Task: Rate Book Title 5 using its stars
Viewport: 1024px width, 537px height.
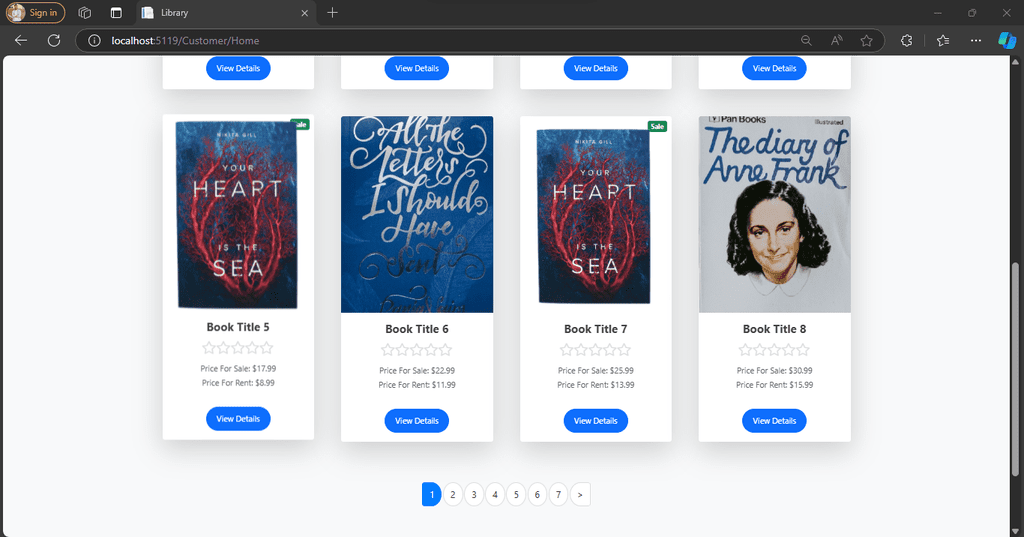Action: click(x=238, y=348)
